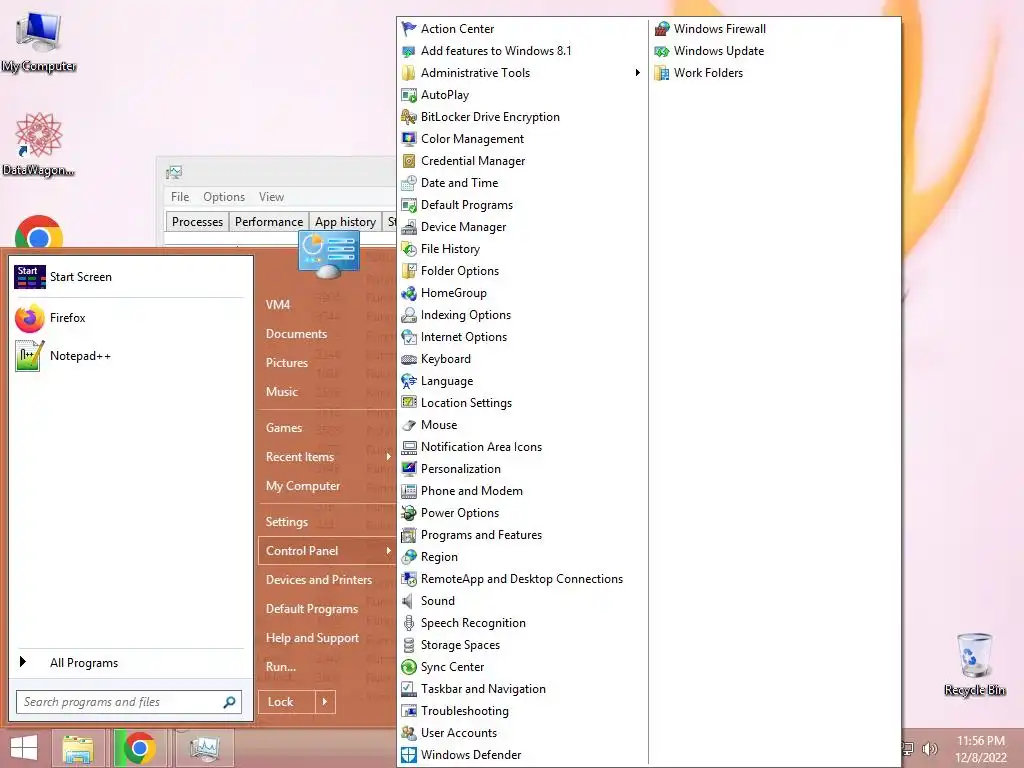Click Color Management monitor icon
The image size is (1024, 768).
coord(409,139)
